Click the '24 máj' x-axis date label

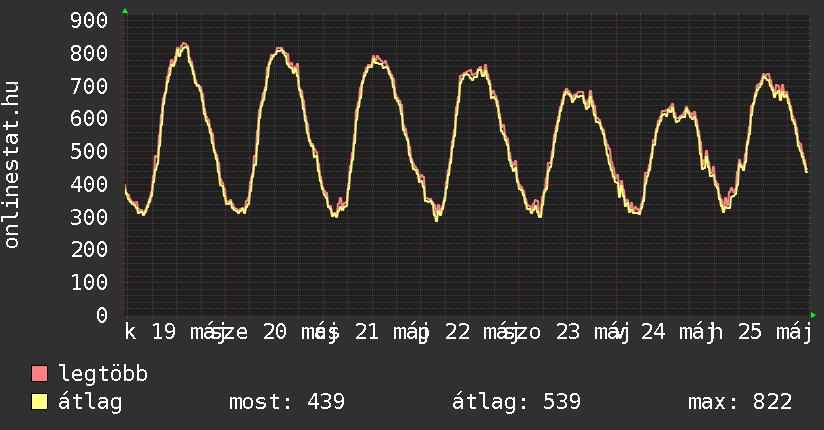click(x=678, y=332)
